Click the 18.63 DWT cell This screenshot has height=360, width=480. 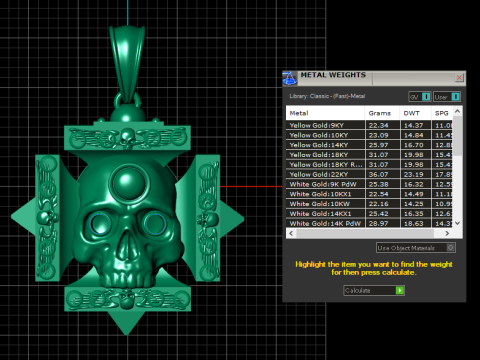point(416,223)
